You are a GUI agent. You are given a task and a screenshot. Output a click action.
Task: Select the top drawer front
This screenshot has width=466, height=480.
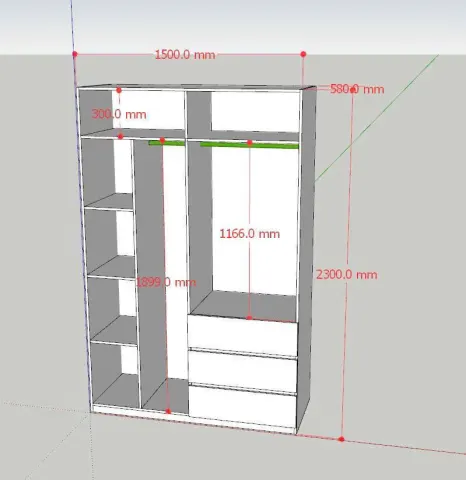tap(243, 335)
